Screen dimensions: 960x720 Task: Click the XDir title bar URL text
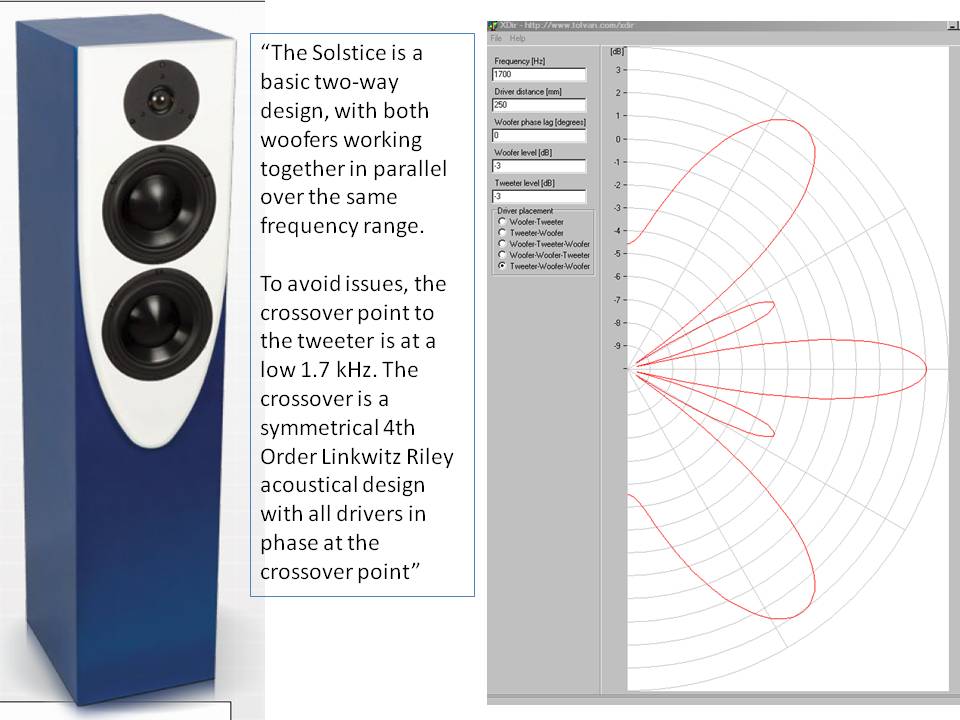pos(579,25)
